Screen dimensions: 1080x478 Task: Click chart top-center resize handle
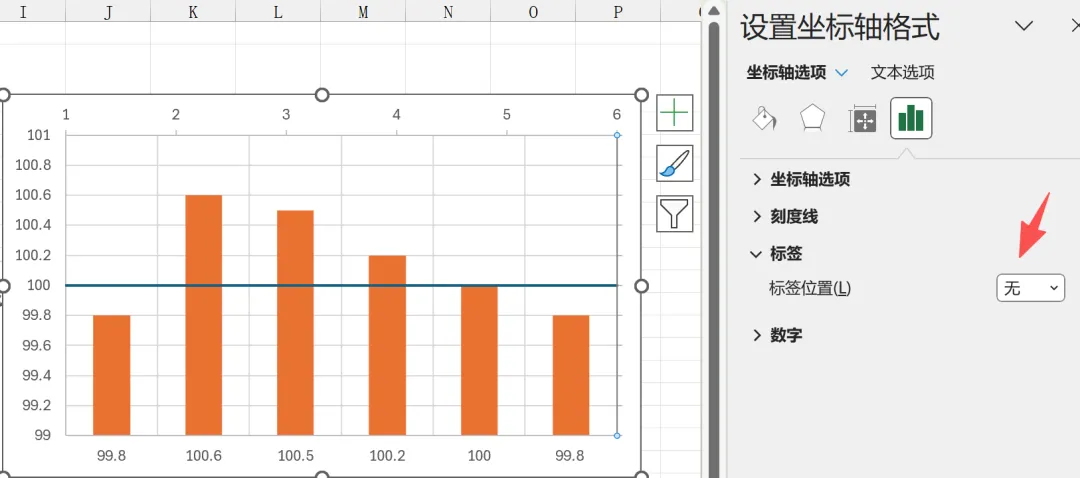(x=322, y=95)
